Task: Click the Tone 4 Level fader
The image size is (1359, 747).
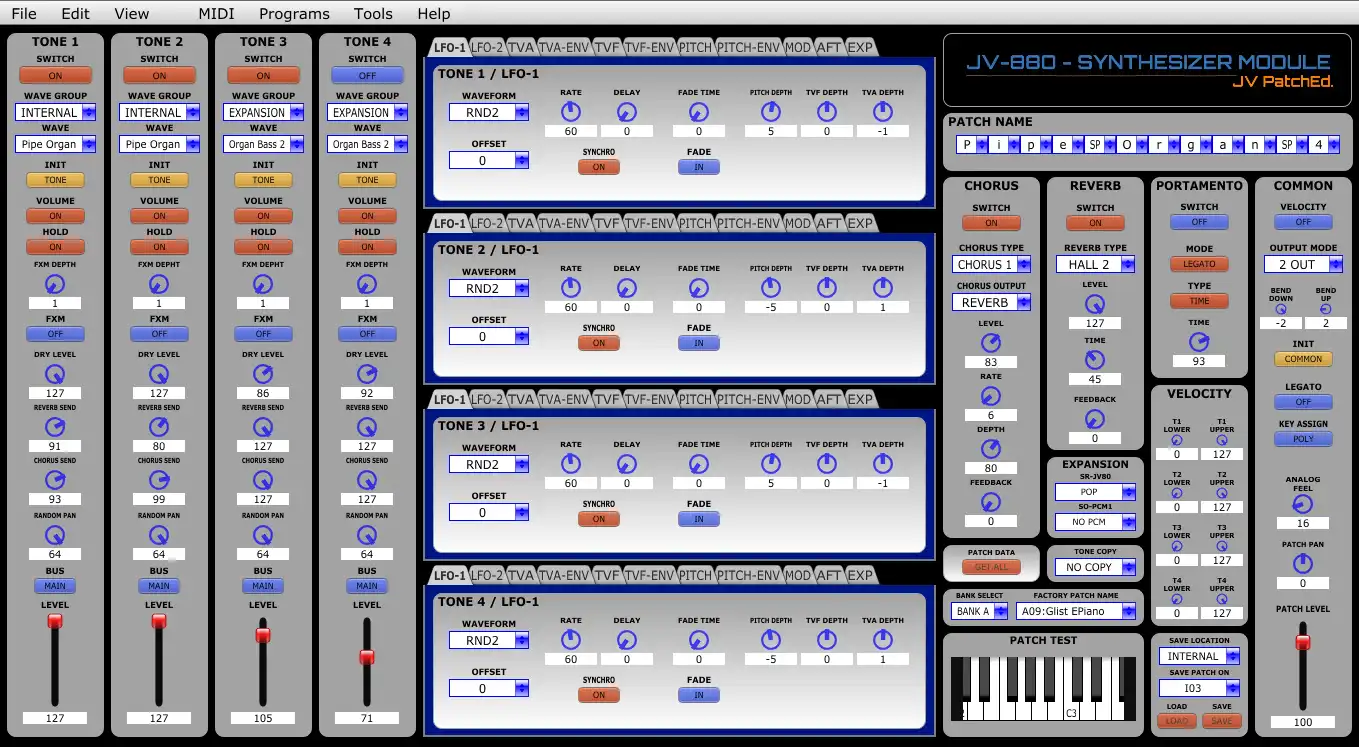Action: (367, 657)
